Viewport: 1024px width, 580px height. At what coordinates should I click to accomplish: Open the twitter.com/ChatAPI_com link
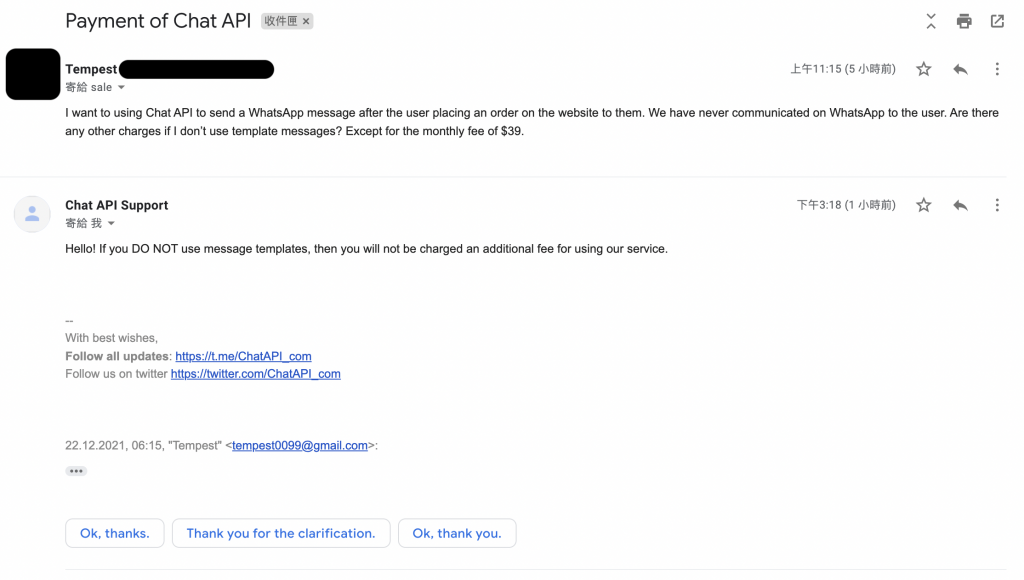(255, 374)
